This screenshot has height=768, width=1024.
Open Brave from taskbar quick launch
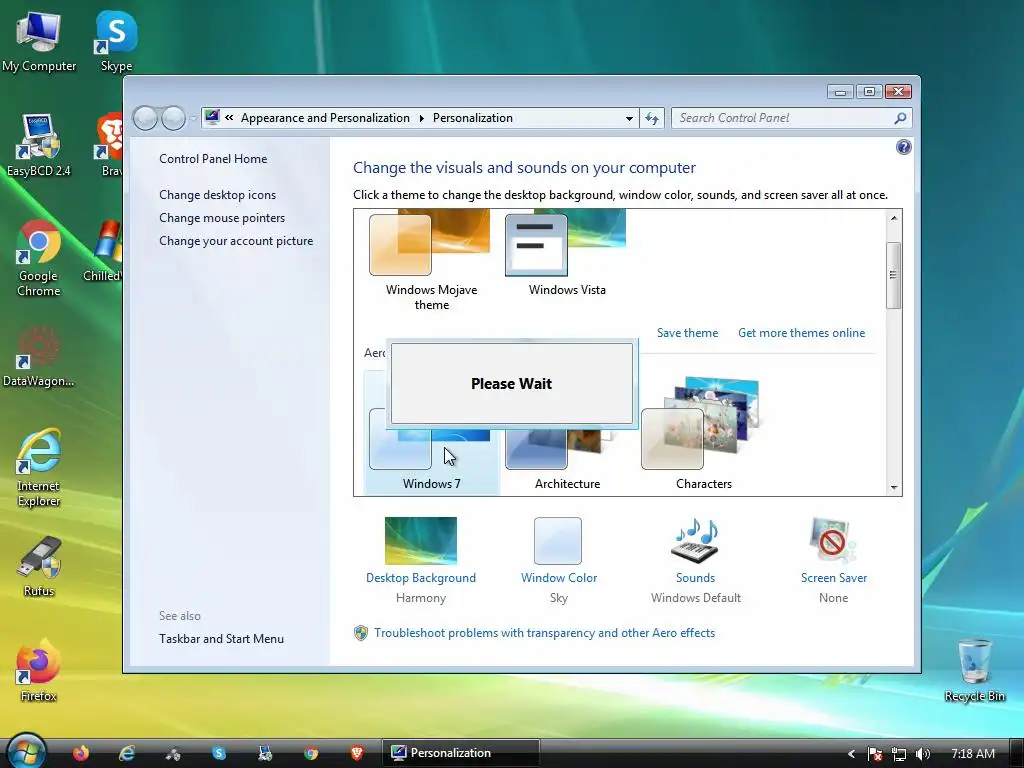357,753
